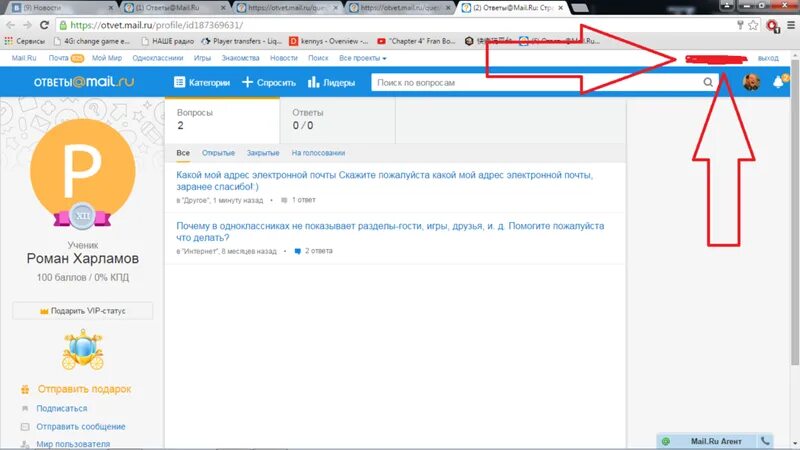Open Почта in the top navigation
This screenshot has height=450, width=800.
tap(58, 58)
